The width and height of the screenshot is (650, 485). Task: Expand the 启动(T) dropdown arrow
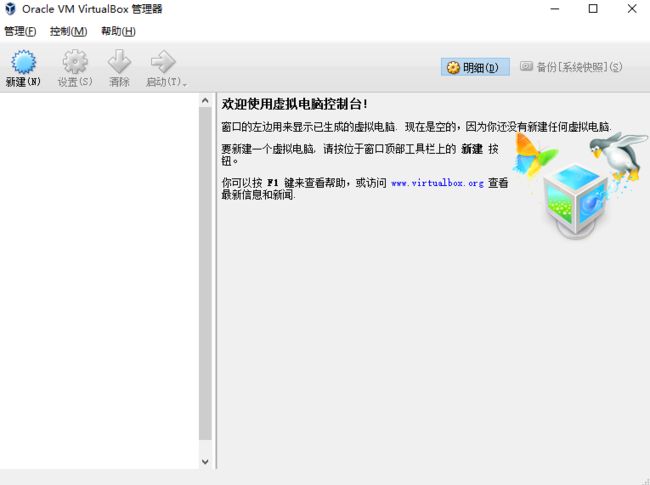pyautogui.click(x=185, y=85)
